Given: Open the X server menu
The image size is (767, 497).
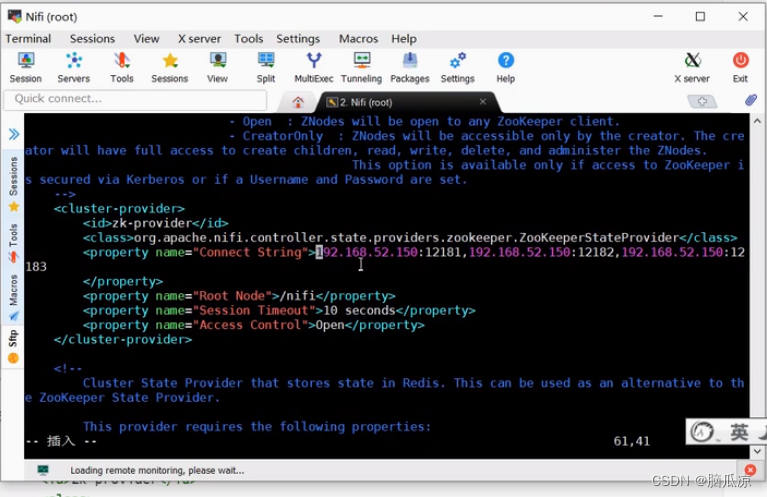Looking at the screenshot, I should tap(199, 39).
